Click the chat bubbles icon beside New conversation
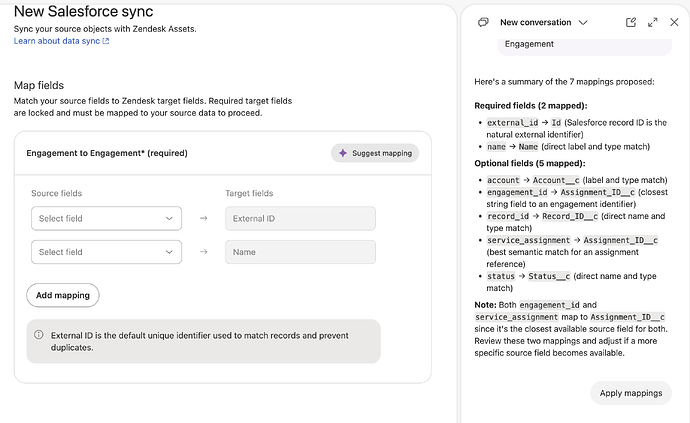Screen dimensions: 690x423 (483, 22)
